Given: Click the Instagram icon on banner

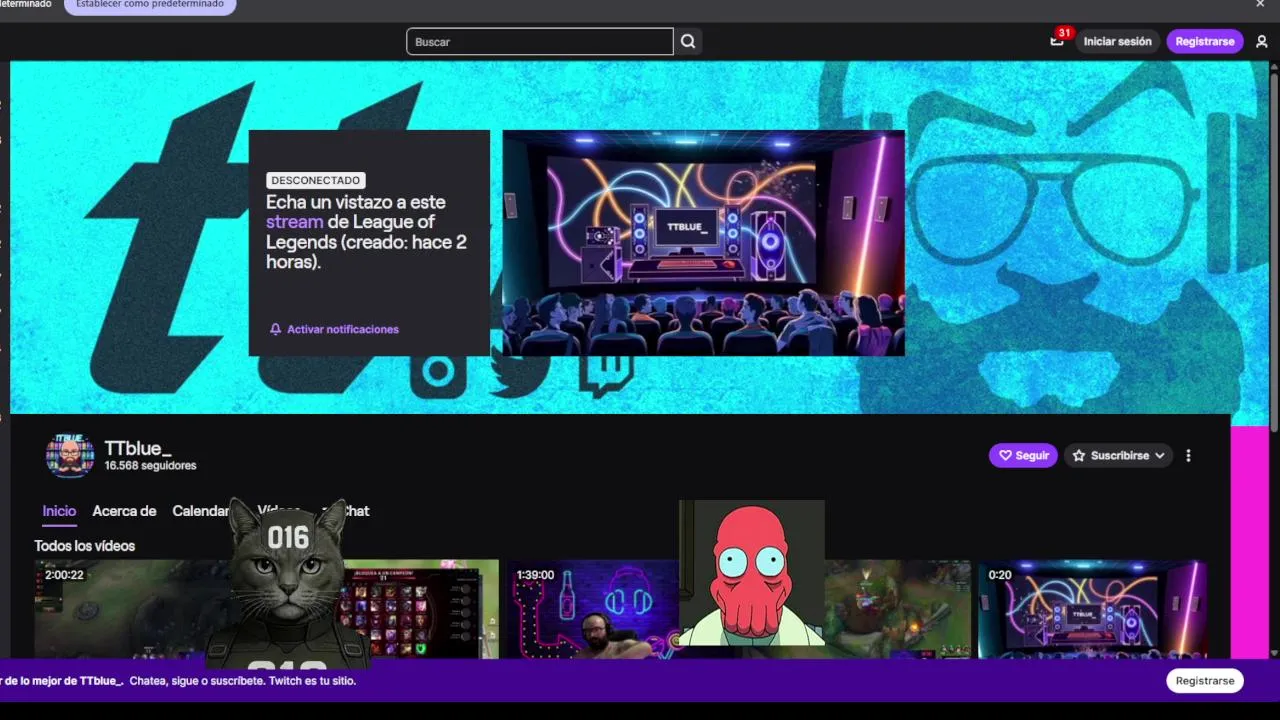Looking at the screenshot, I should tap(438, 372).
